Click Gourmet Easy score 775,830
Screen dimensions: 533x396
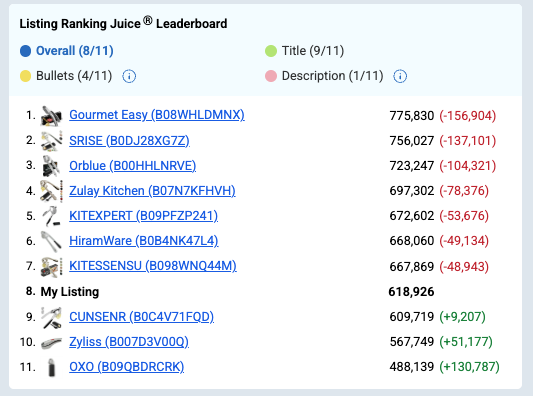412,116
